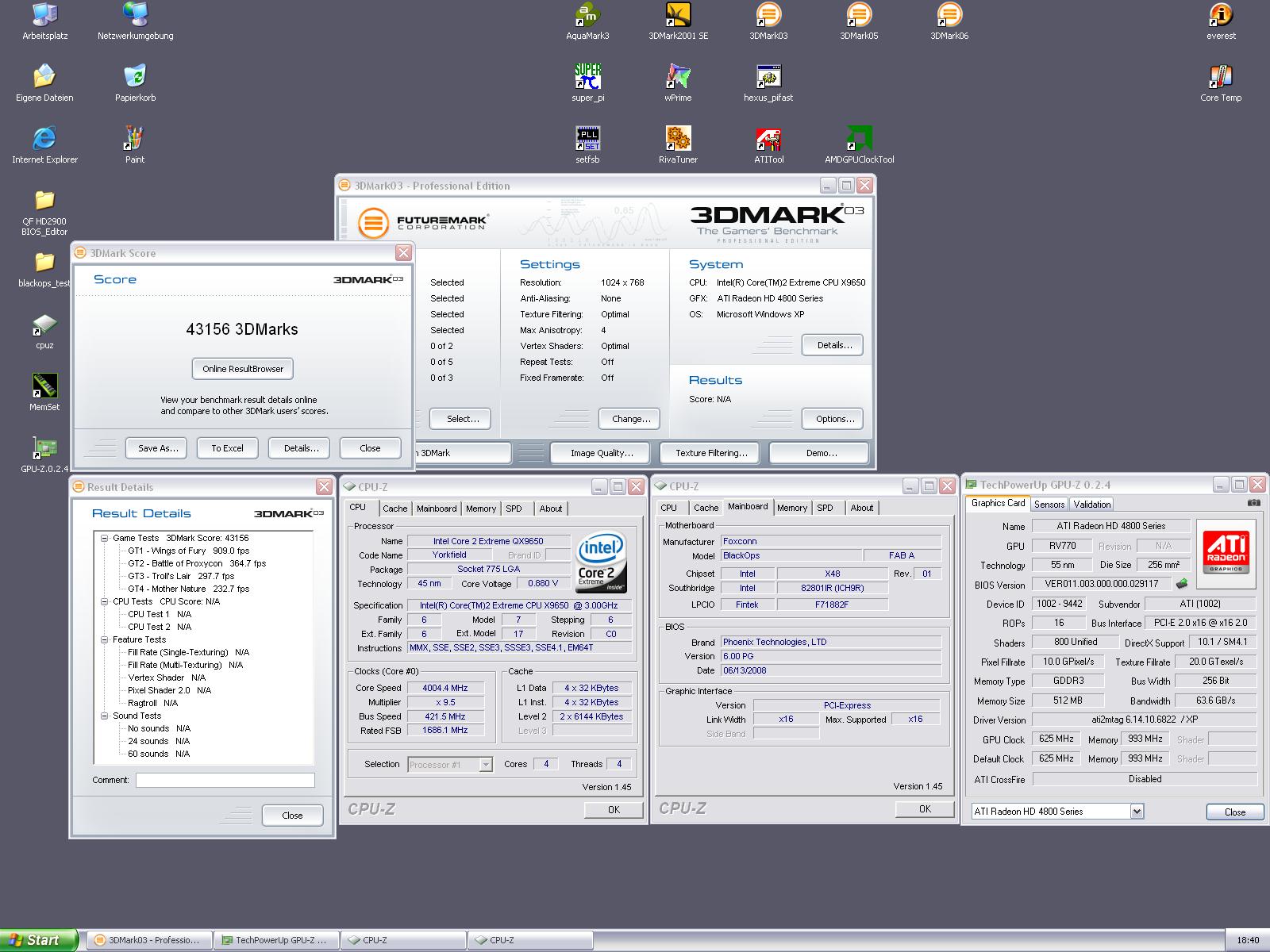The height and width of the screenshot is (952, 1270).
Task: Open the Papierkorb recycle bin
Action: pyautogui.click(x=135, y=83)
